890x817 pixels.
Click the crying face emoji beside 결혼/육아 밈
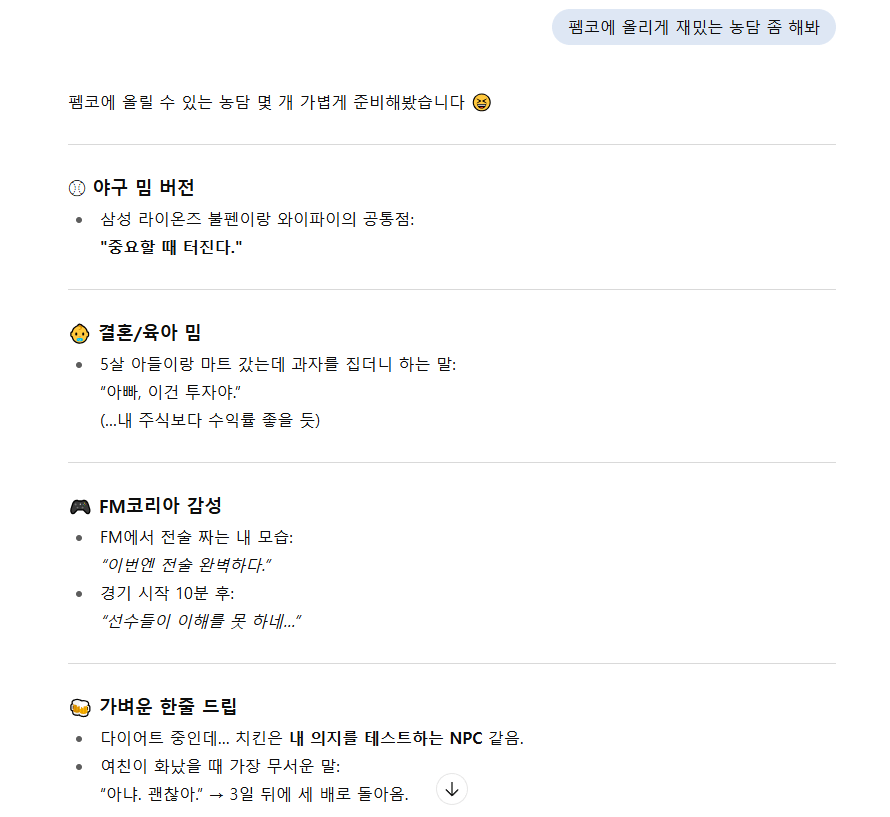click(x=79, y=333)
